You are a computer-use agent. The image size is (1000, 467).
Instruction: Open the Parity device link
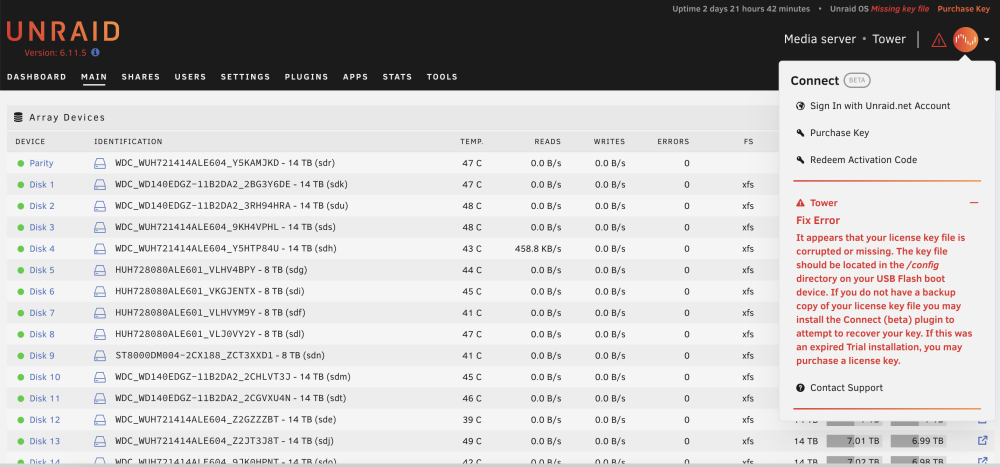41,163
